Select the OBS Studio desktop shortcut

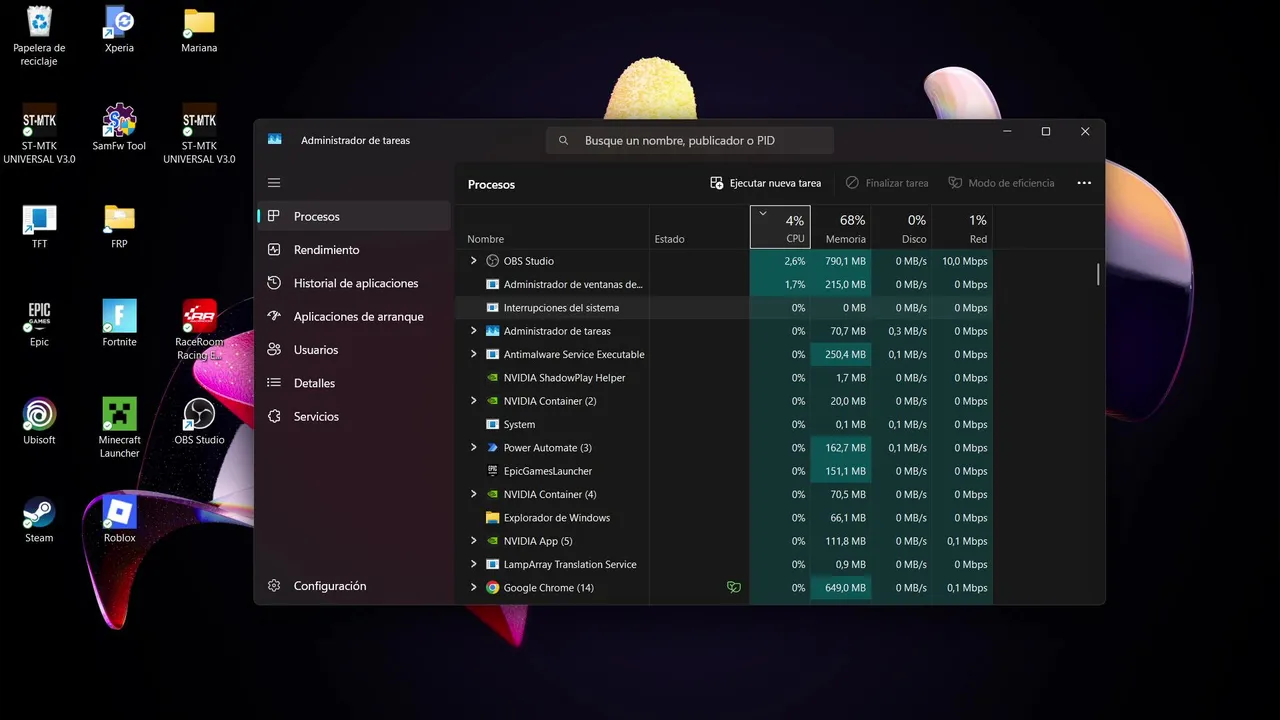[x=199, y=421]
